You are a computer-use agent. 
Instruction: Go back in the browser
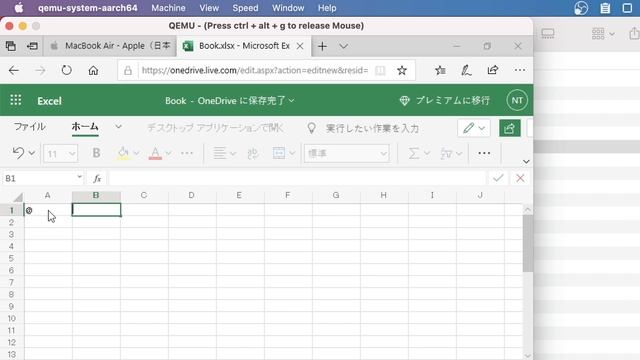(14, 70)
